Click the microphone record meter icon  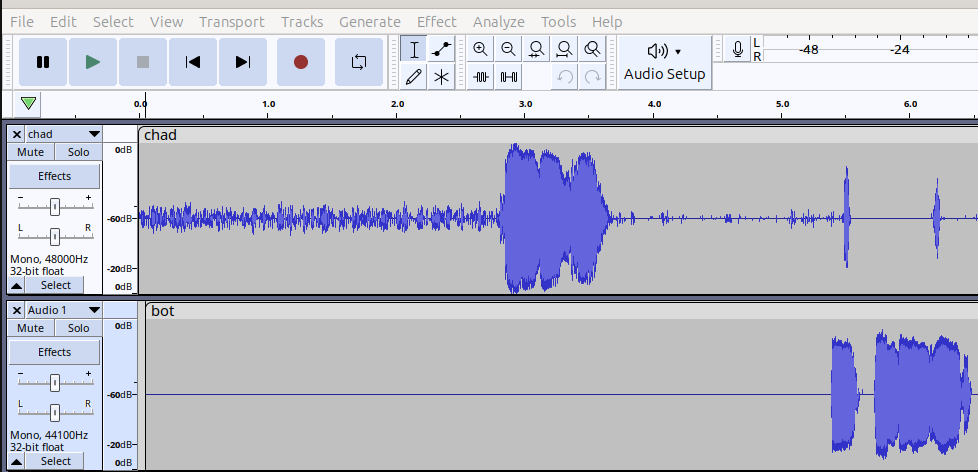738,49
